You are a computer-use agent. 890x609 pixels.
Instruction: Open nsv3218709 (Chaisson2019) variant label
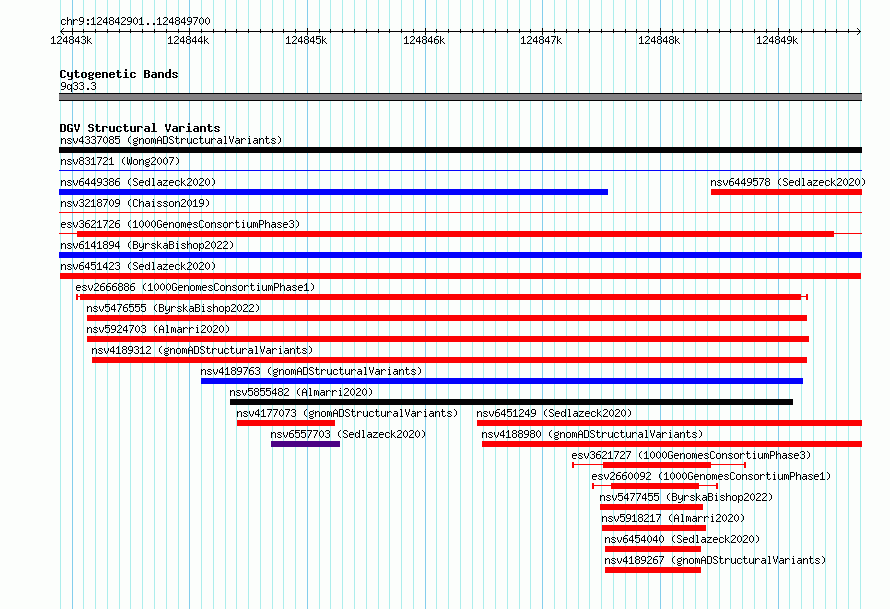click(135, 203)
